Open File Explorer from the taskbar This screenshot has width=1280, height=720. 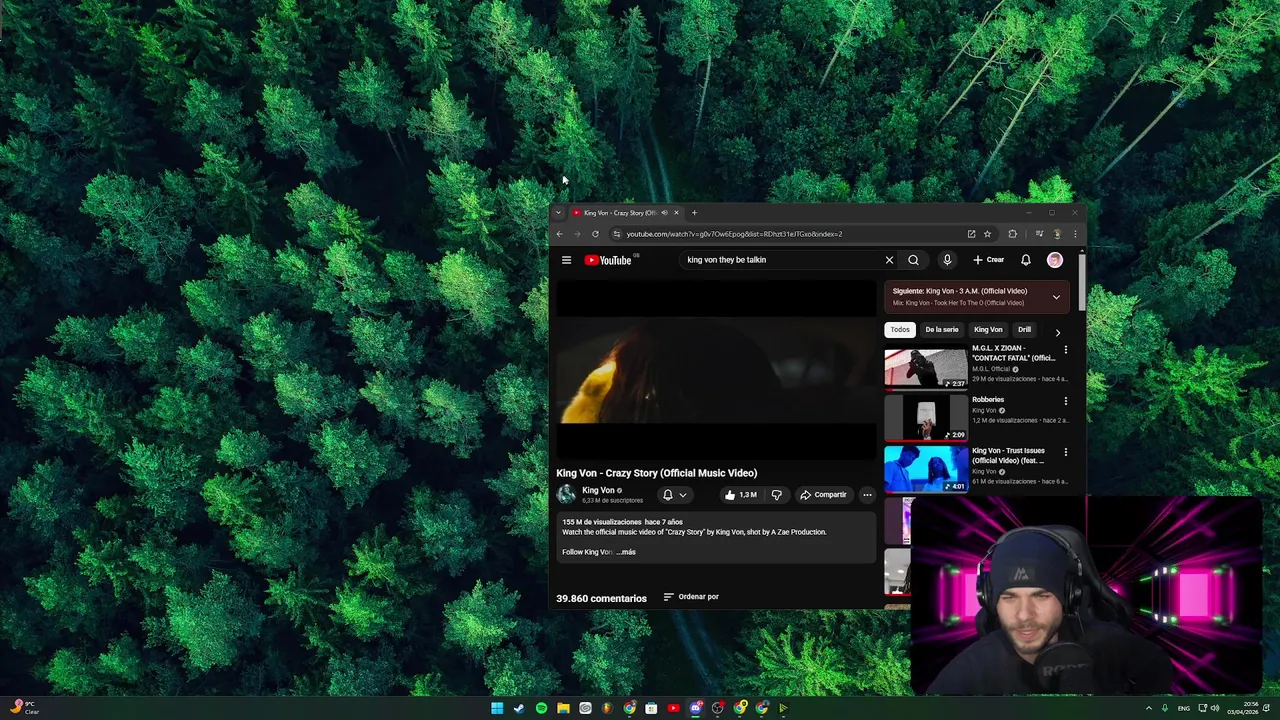pos(563,708)
